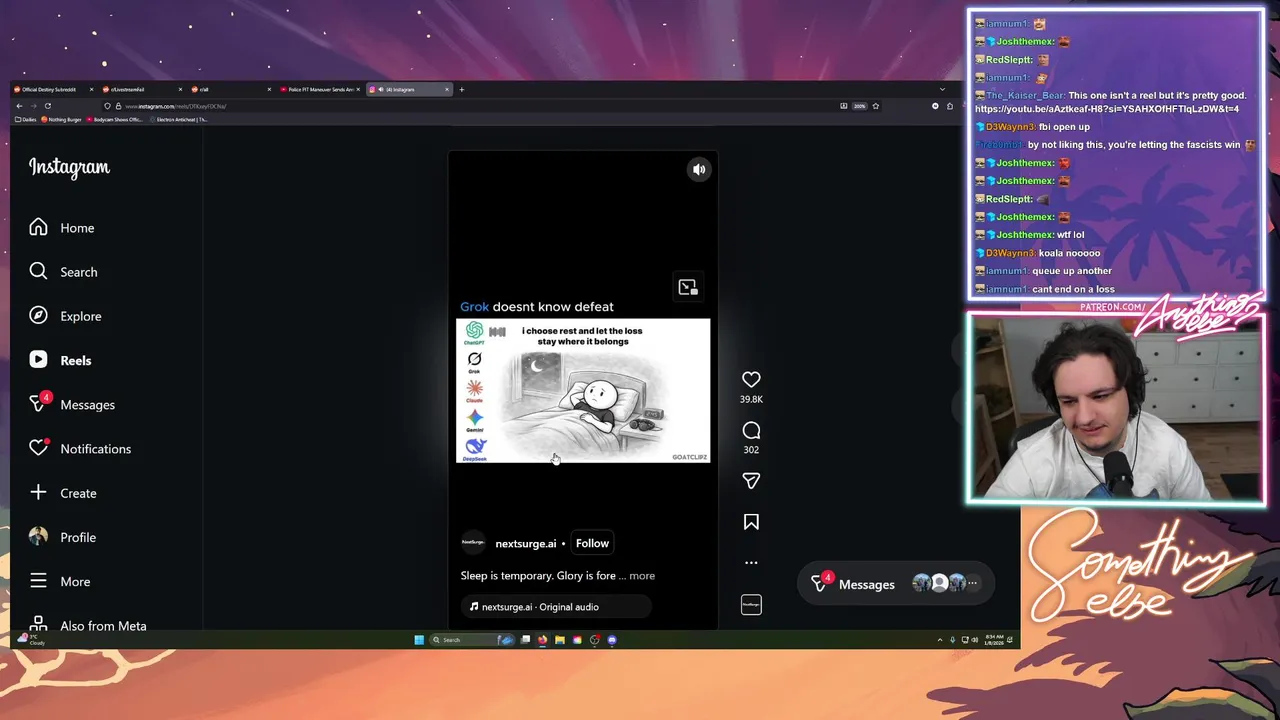Open the Windows Start menu
Image resolution: width=1280 pixels, height=720 pixels.
[419, 640]
